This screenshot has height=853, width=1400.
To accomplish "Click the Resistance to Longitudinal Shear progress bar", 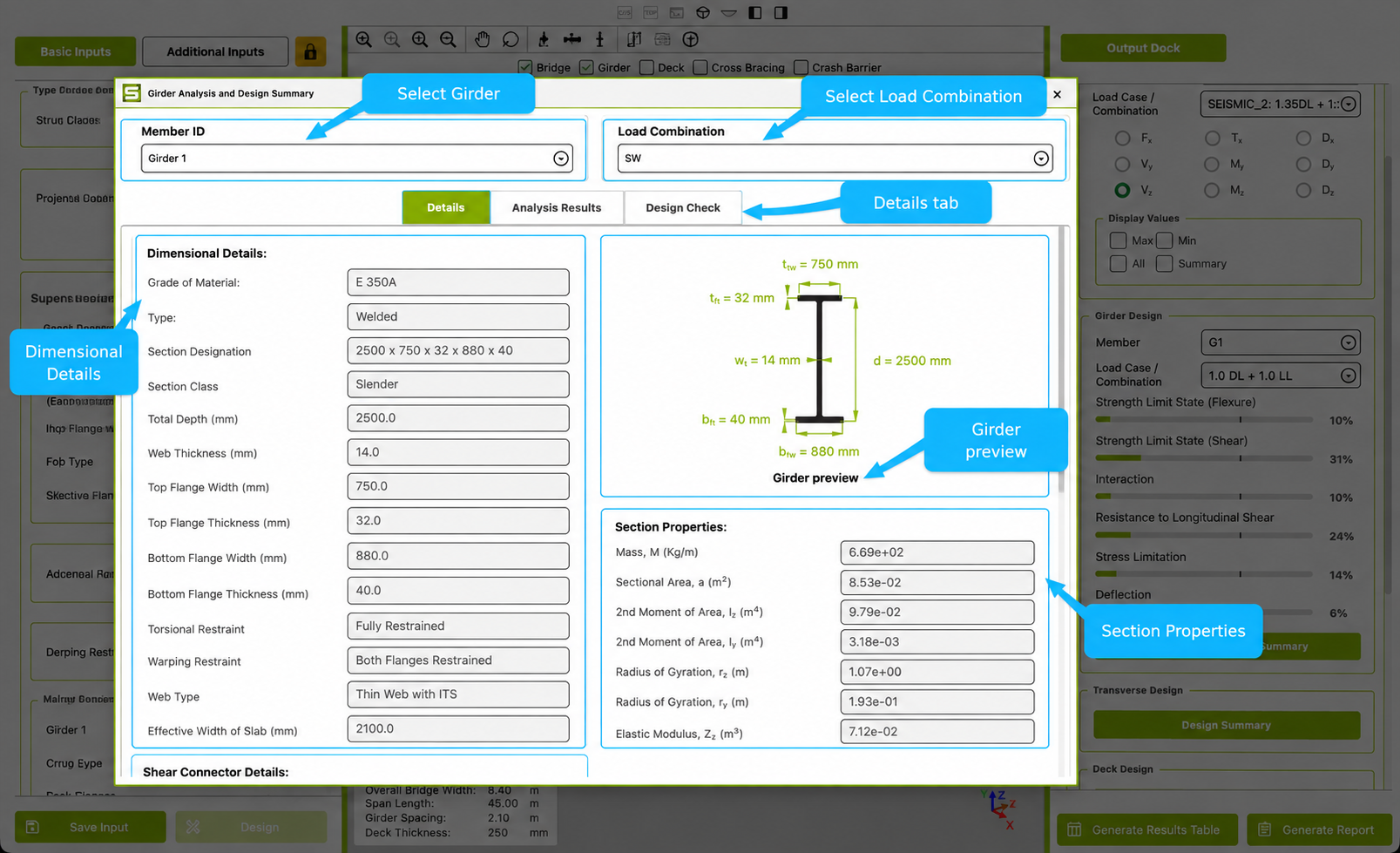I will 1204,535.
